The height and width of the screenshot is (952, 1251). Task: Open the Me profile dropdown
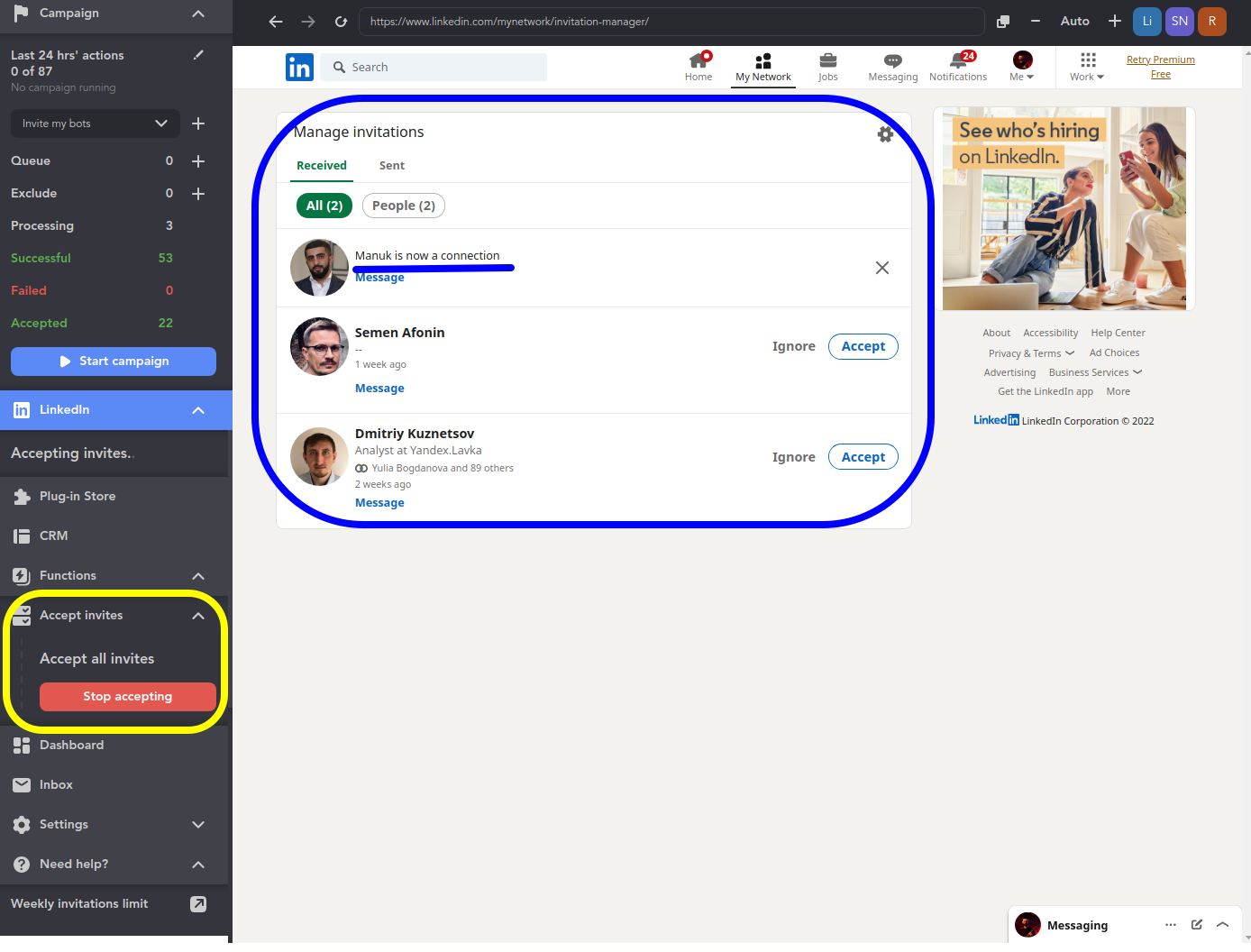(x=1022, y=67)
